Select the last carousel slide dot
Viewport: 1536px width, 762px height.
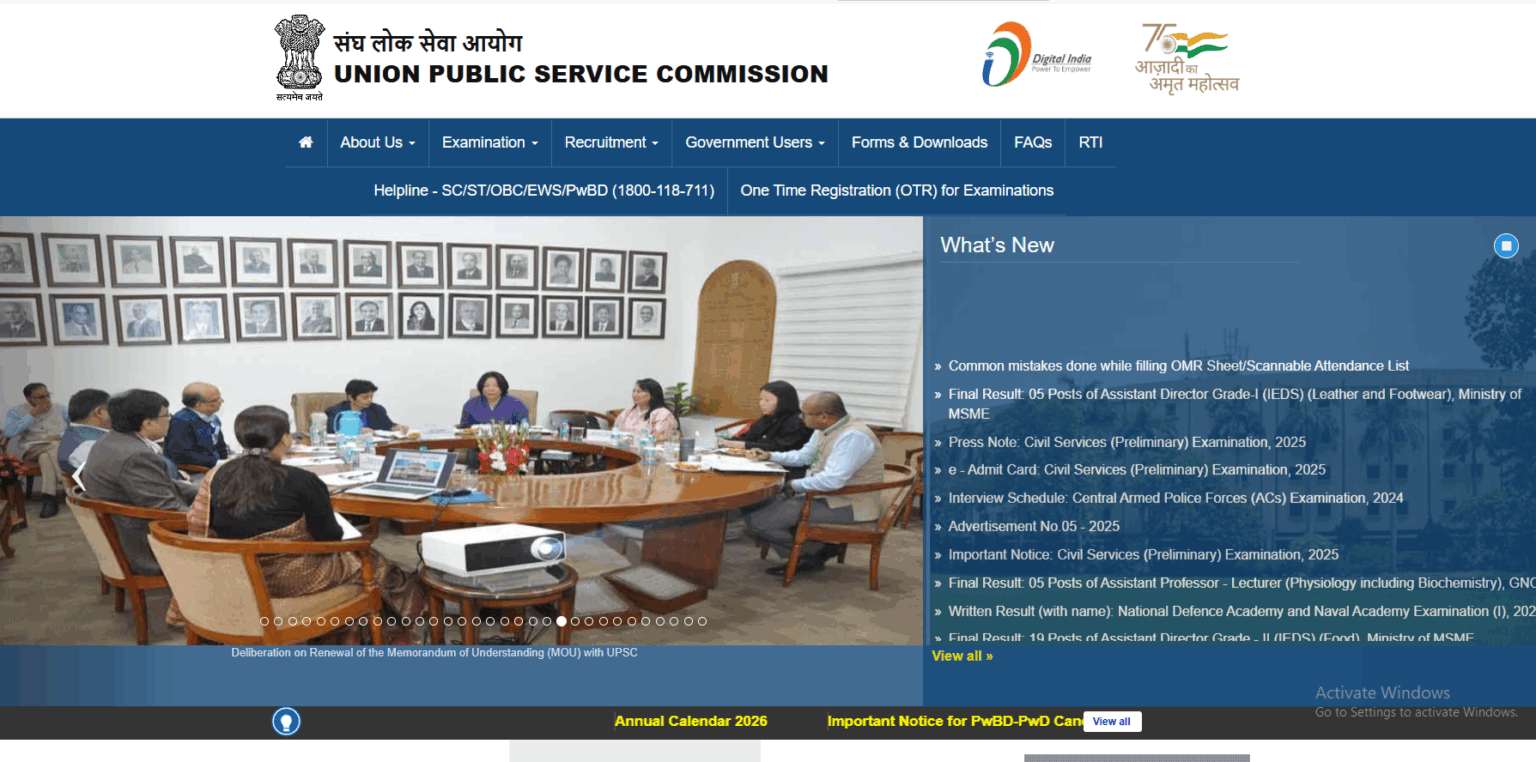coord(702,621)
